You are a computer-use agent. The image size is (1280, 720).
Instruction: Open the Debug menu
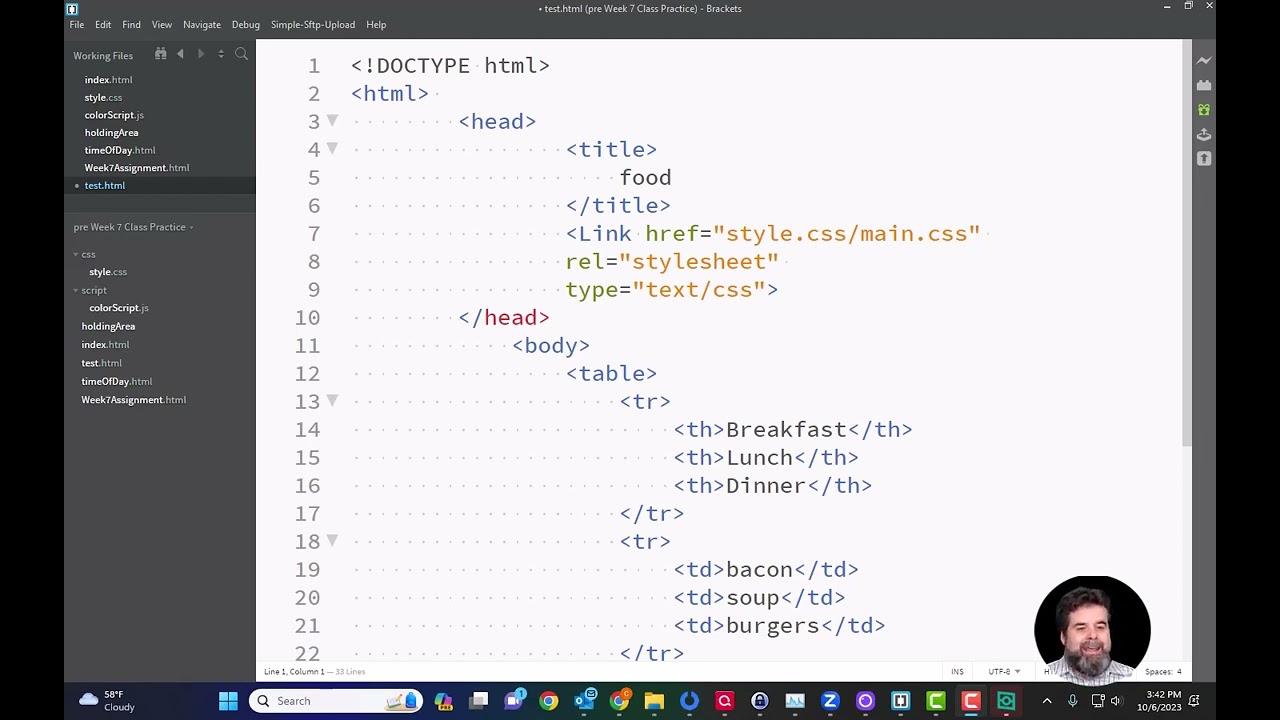point(246,25)
